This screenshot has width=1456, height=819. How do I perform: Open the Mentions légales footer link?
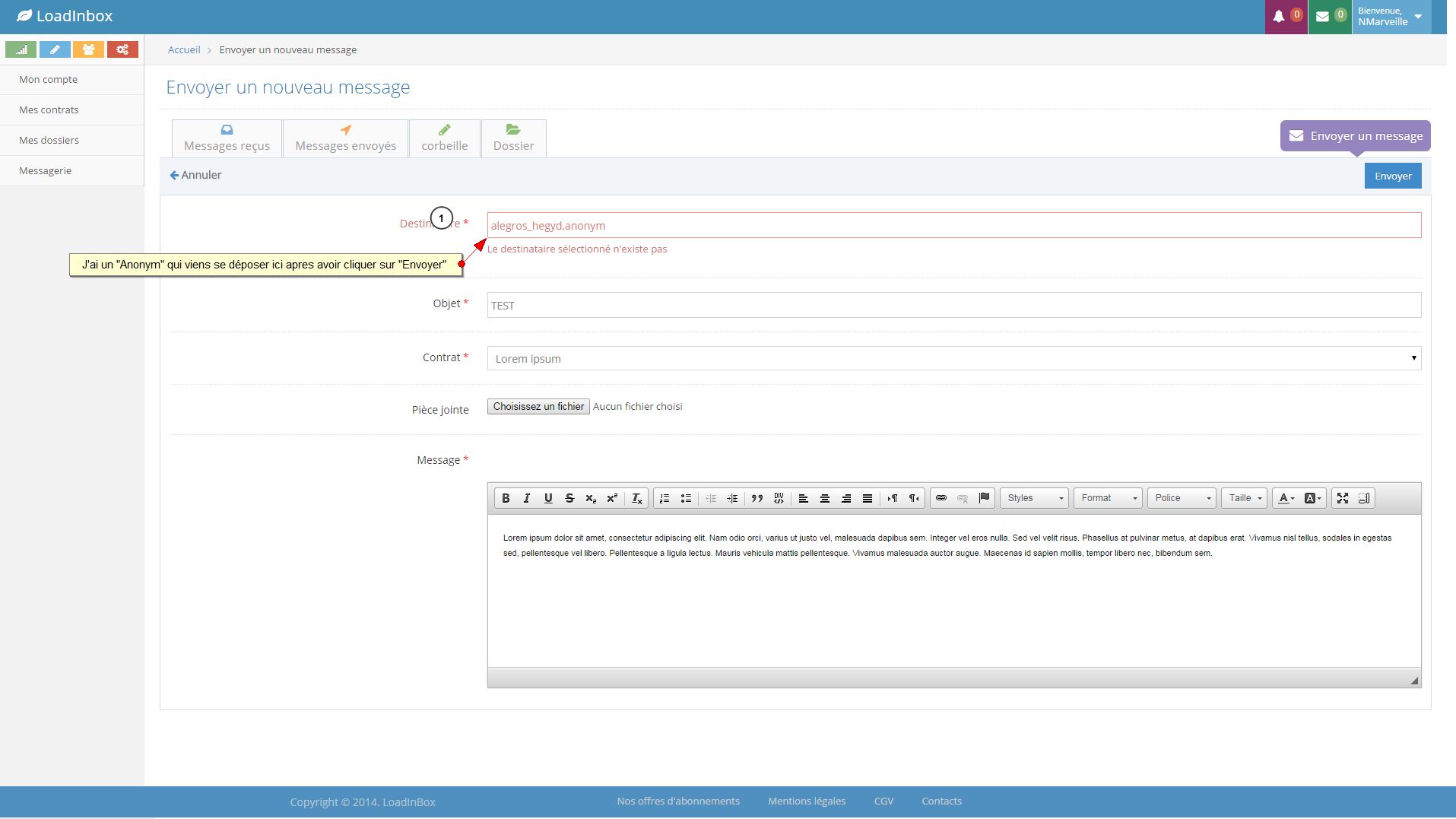(807, 801)
